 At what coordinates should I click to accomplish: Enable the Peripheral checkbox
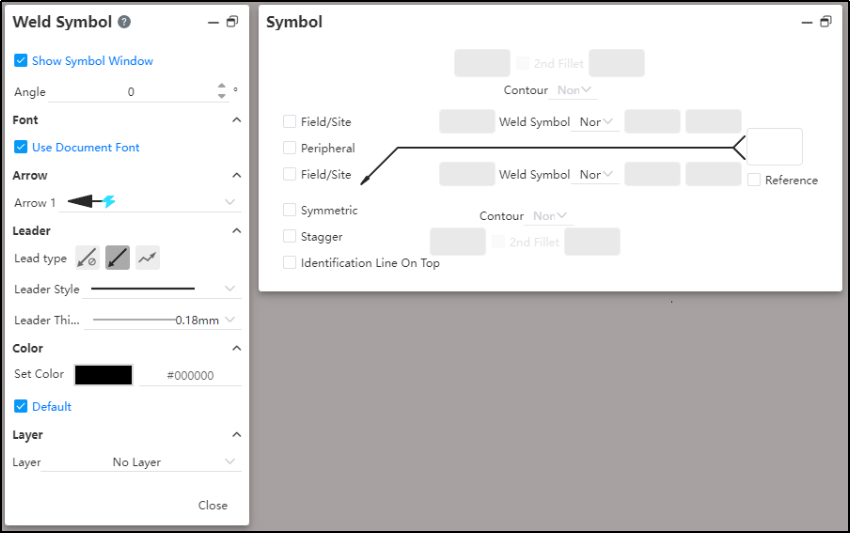tap(289, 148)
